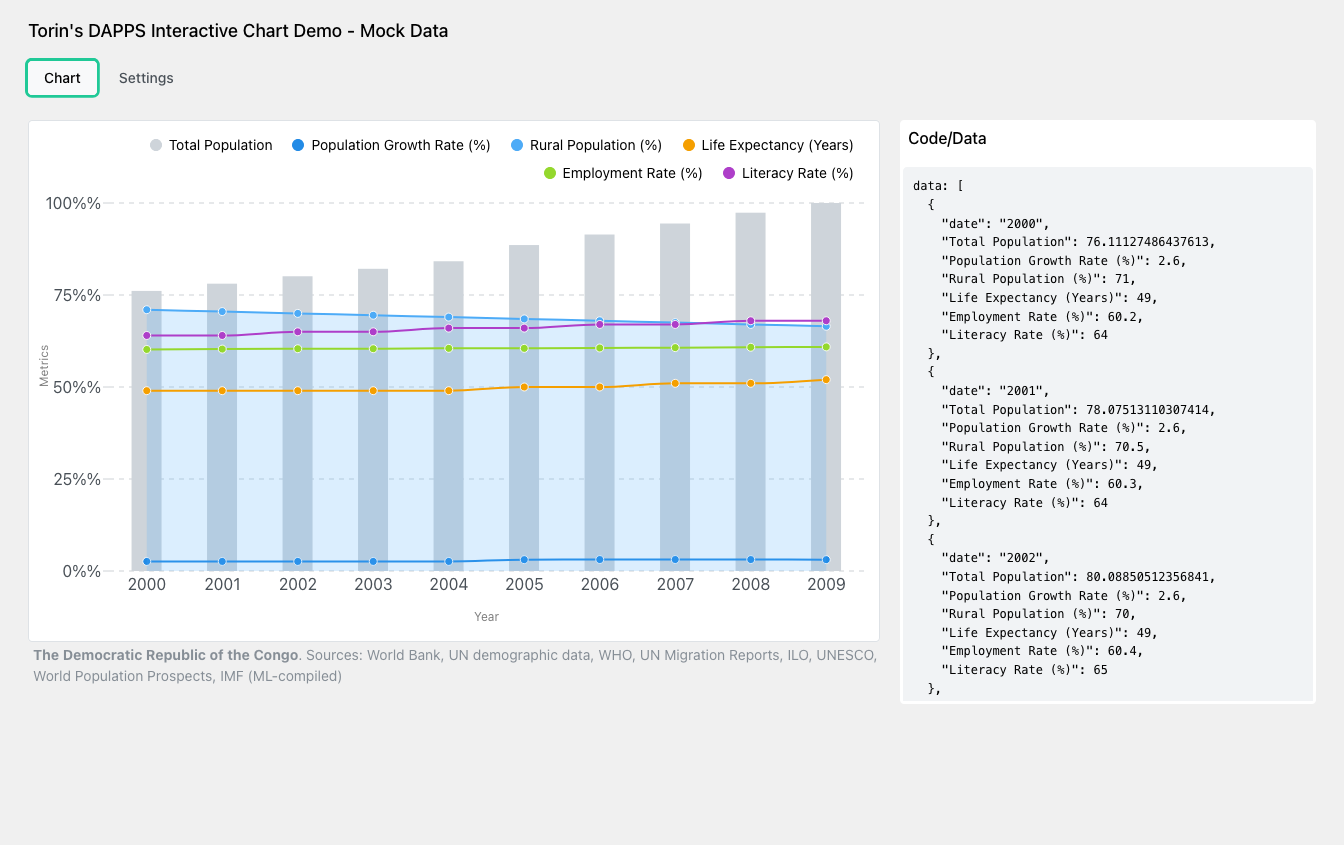Click the 0%% y-axis label

click(x=82, y=571)
